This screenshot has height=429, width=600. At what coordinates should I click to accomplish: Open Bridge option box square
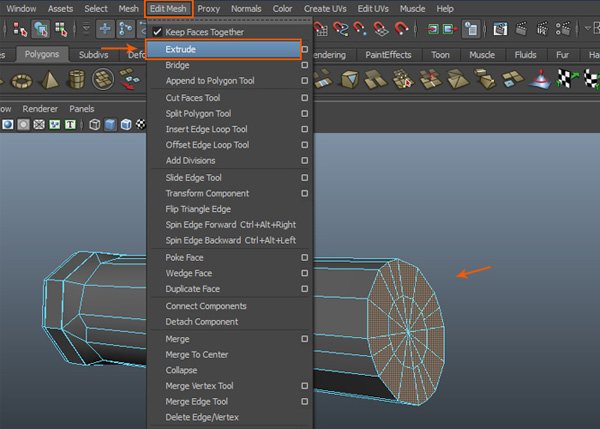pyautogui.click(x=305, y=65)
